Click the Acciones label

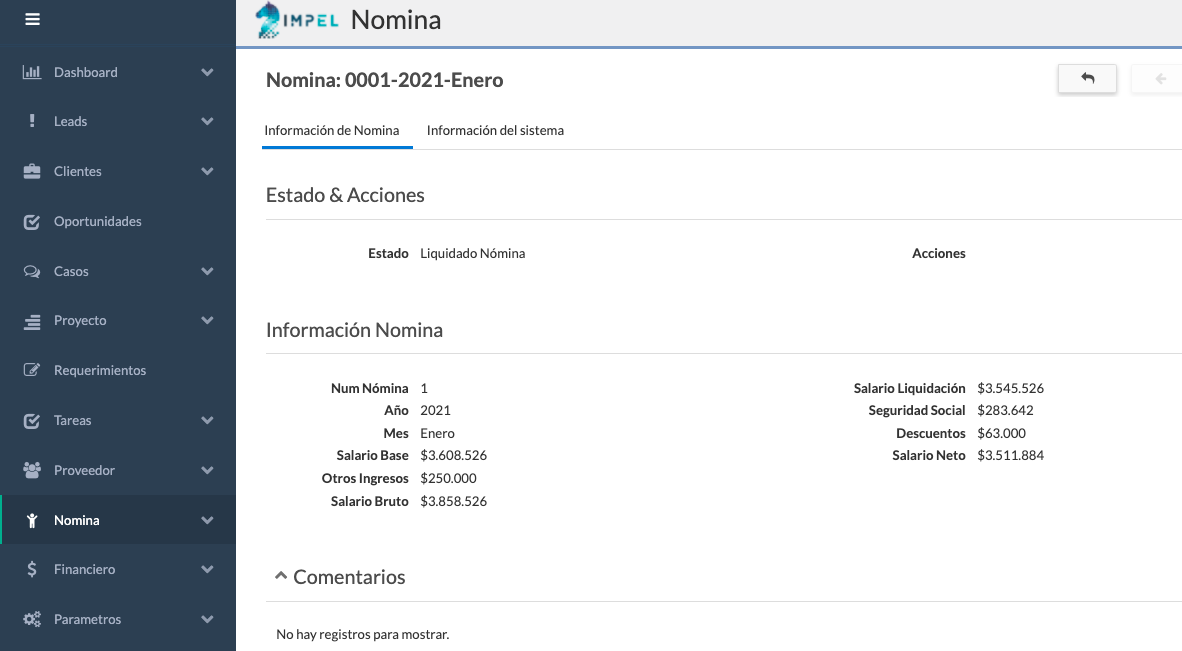[x=939, y=253]
